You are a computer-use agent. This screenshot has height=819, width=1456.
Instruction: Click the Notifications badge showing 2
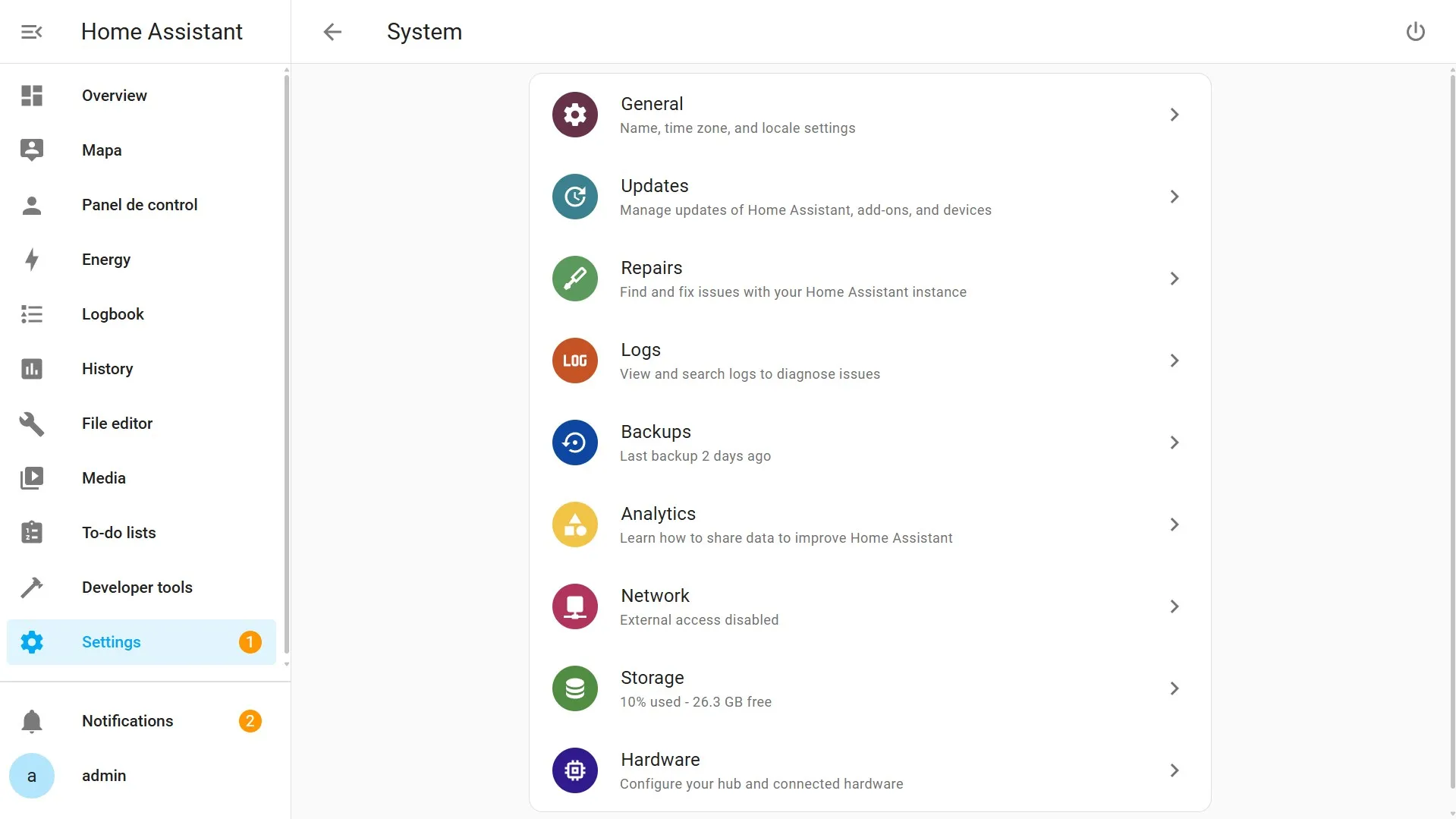[x=250, y=721]
